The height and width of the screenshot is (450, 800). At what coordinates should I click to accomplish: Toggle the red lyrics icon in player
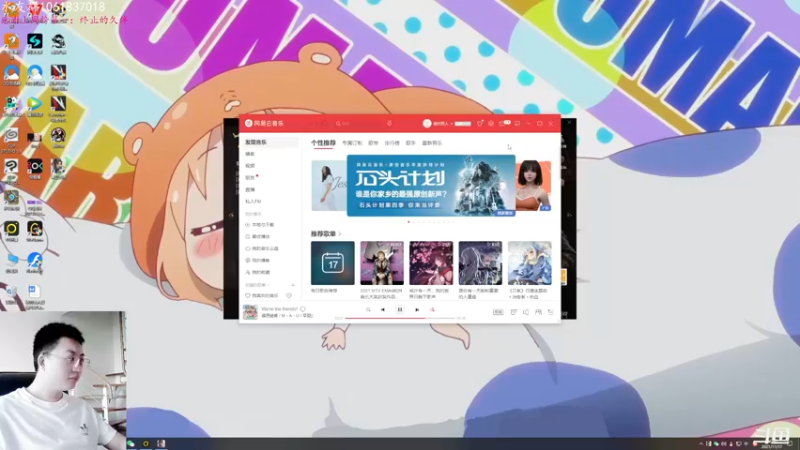coord(432,310)
